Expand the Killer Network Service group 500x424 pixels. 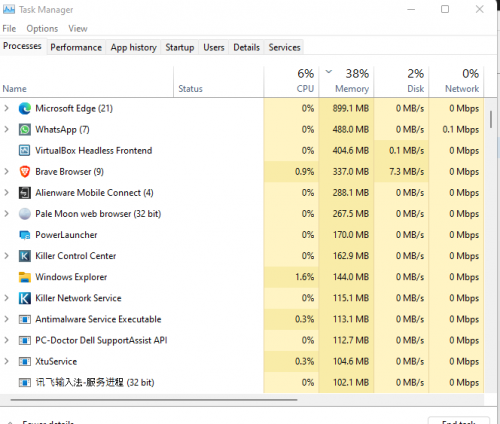coord(6,298)
